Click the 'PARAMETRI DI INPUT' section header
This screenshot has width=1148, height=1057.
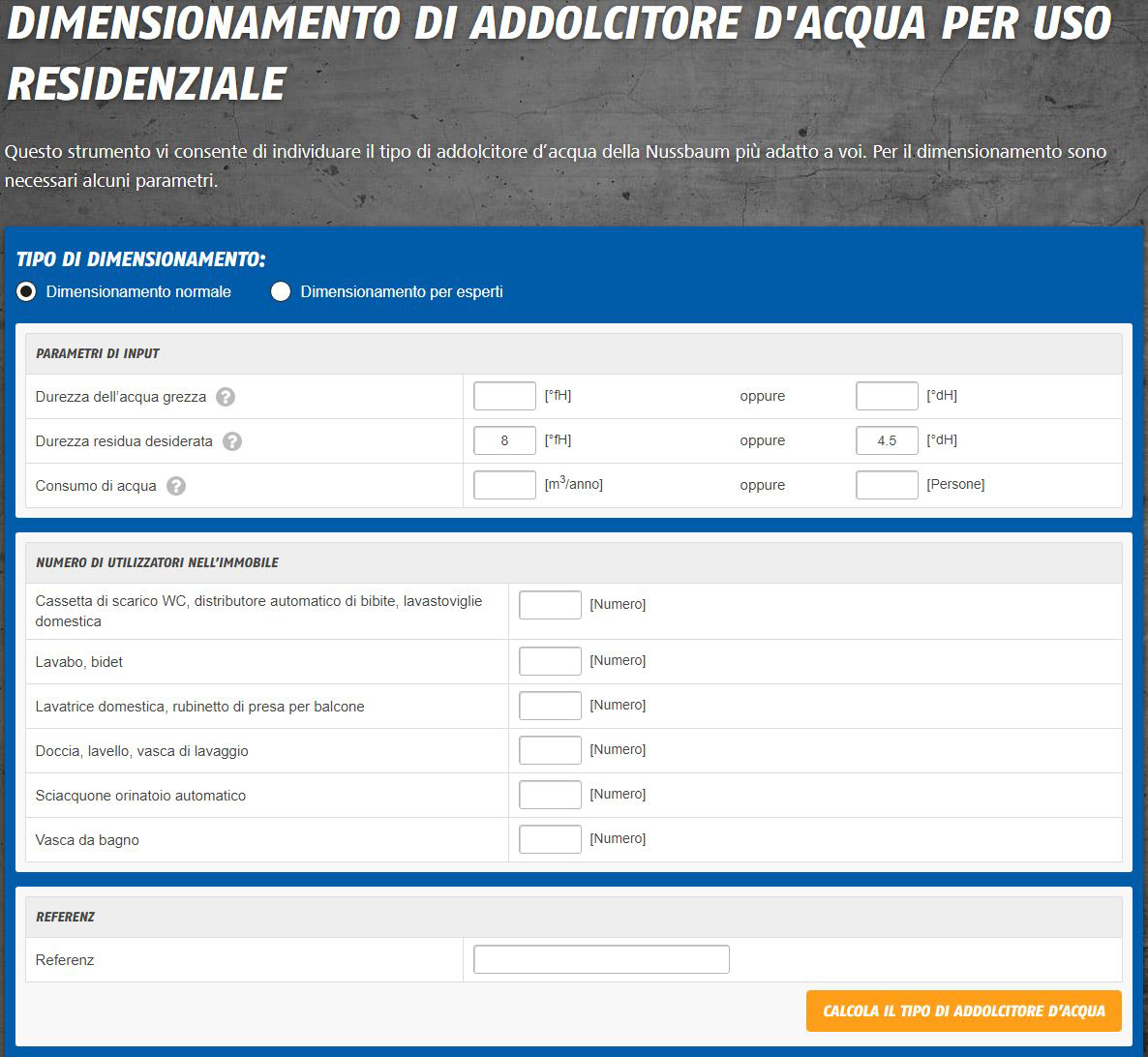pos(98,353)
